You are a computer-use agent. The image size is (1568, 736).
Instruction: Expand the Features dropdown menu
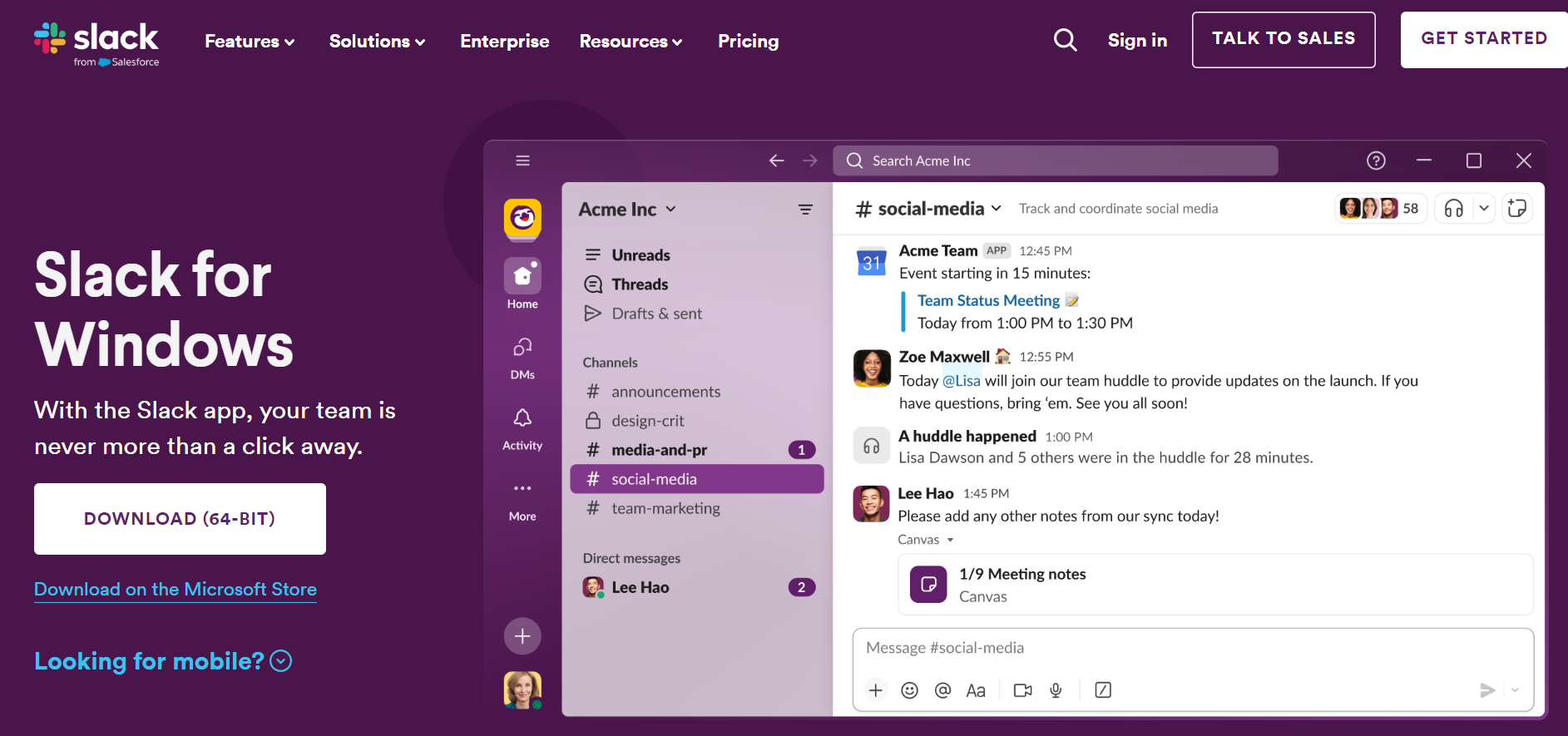click(x=250, y=41)
